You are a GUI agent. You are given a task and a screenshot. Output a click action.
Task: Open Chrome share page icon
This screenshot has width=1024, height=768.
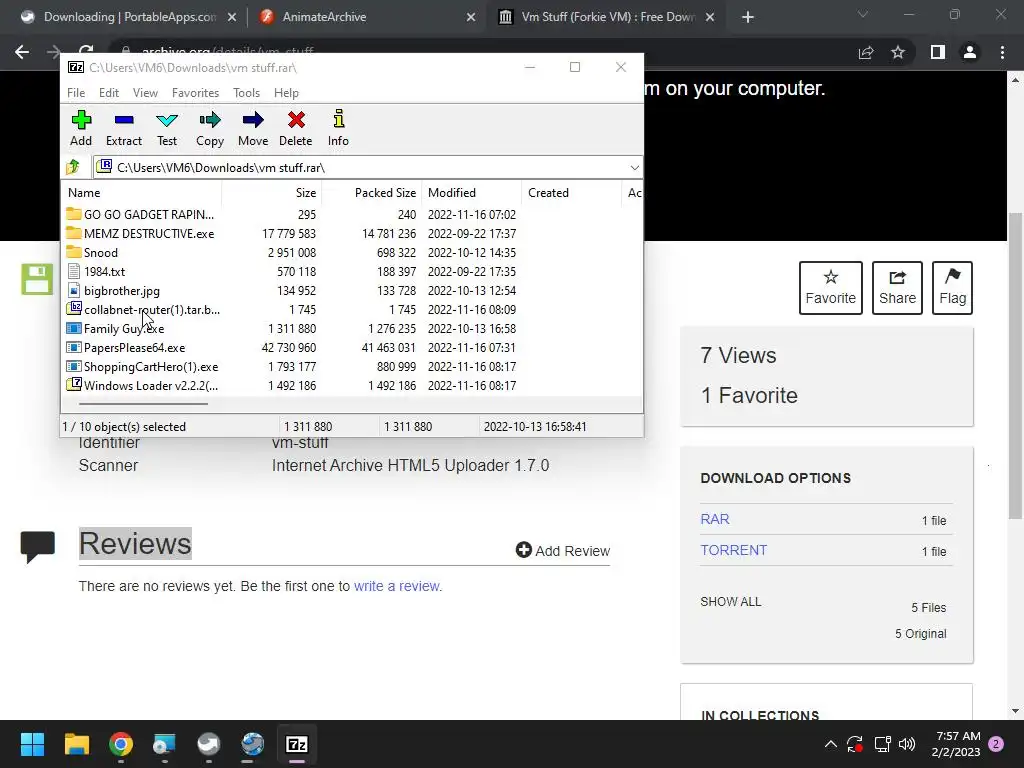(866, 52)
